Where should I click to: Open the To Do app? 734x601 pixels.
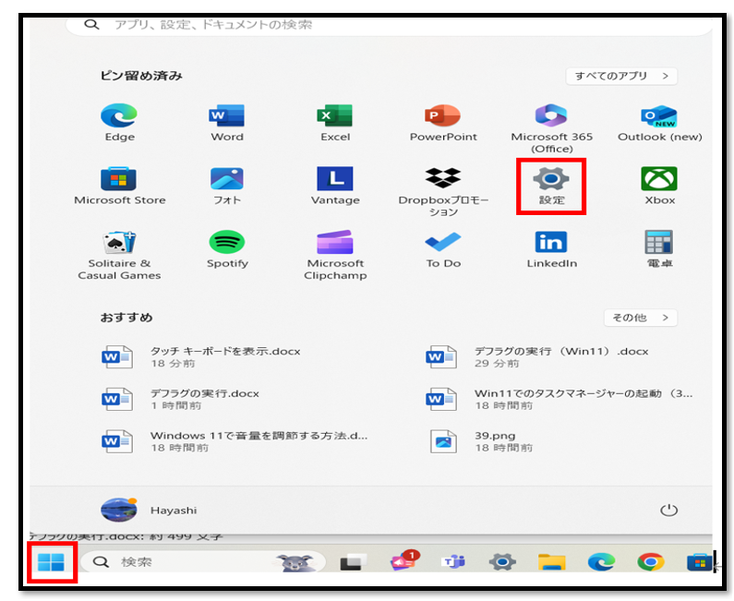tap(443, 249)
